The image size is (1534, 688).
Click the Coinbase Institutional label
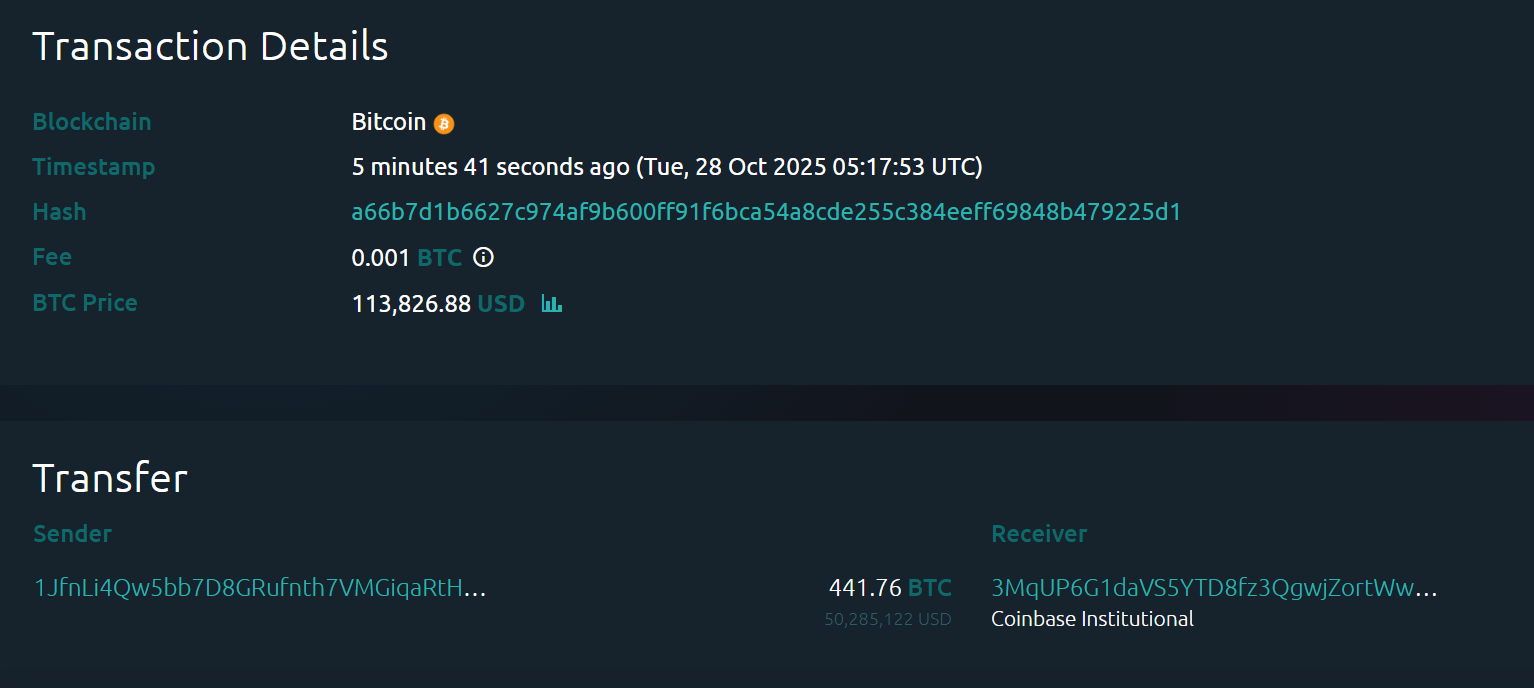[x=1091, y=618]
